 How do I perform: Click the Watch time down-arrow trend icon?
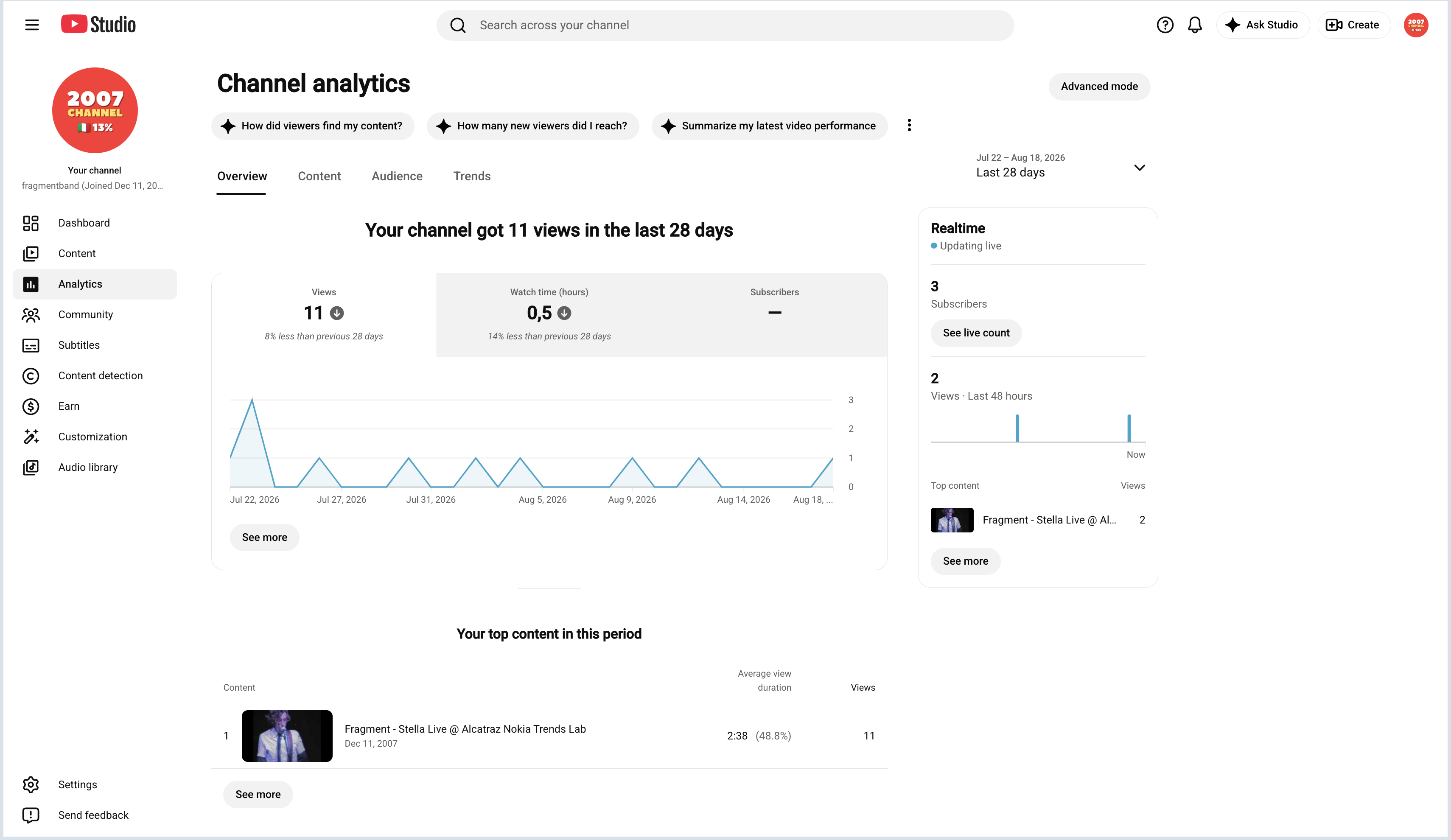(x=564, y=313)
